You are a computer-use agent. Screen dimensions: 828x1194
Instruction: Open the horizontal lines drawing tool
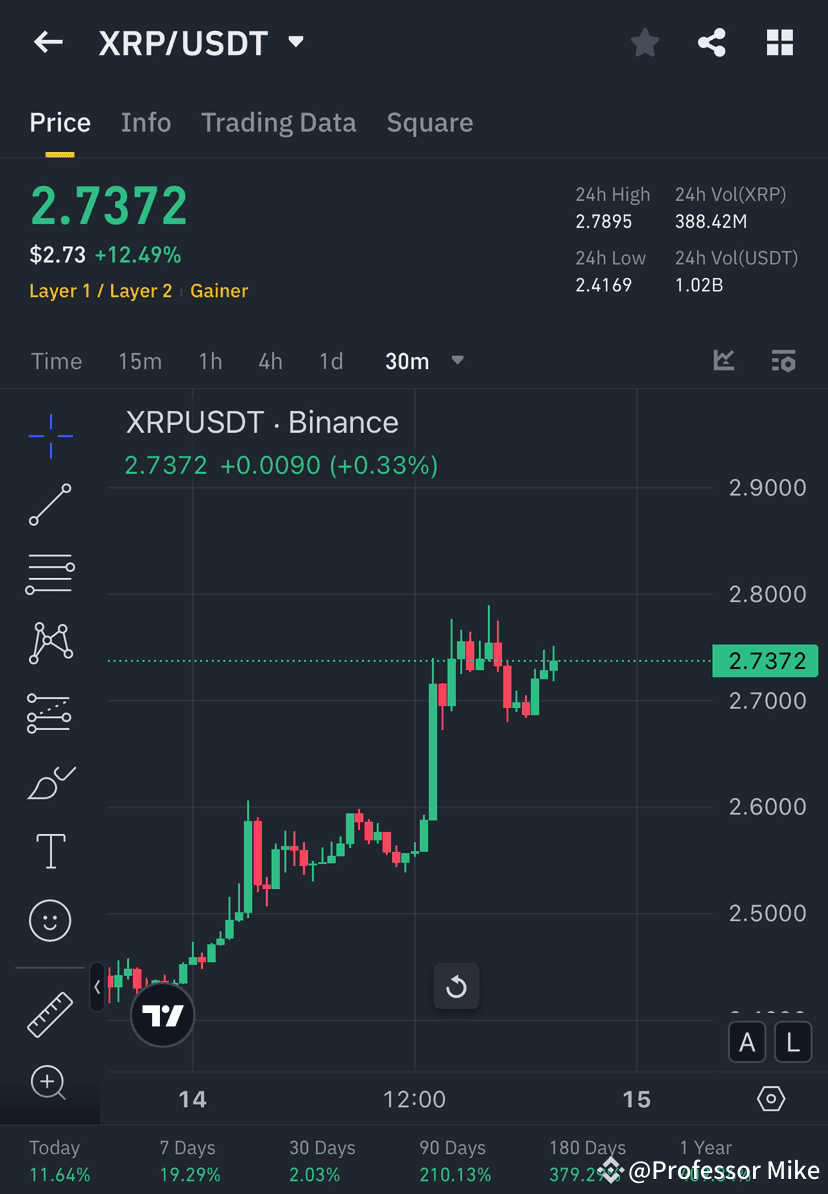click(50, 573)
